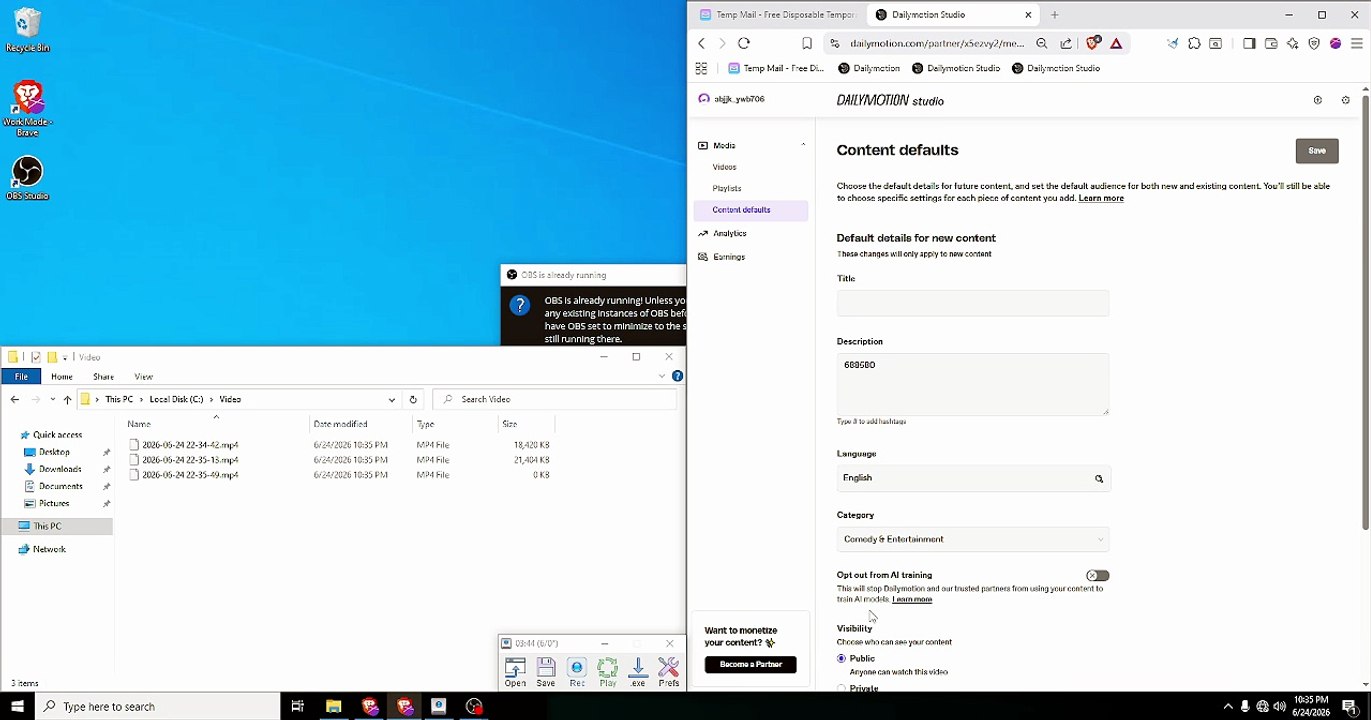
Task: Click the Brave Rewards triangle icon
Action: click(x=1116, y=43)
